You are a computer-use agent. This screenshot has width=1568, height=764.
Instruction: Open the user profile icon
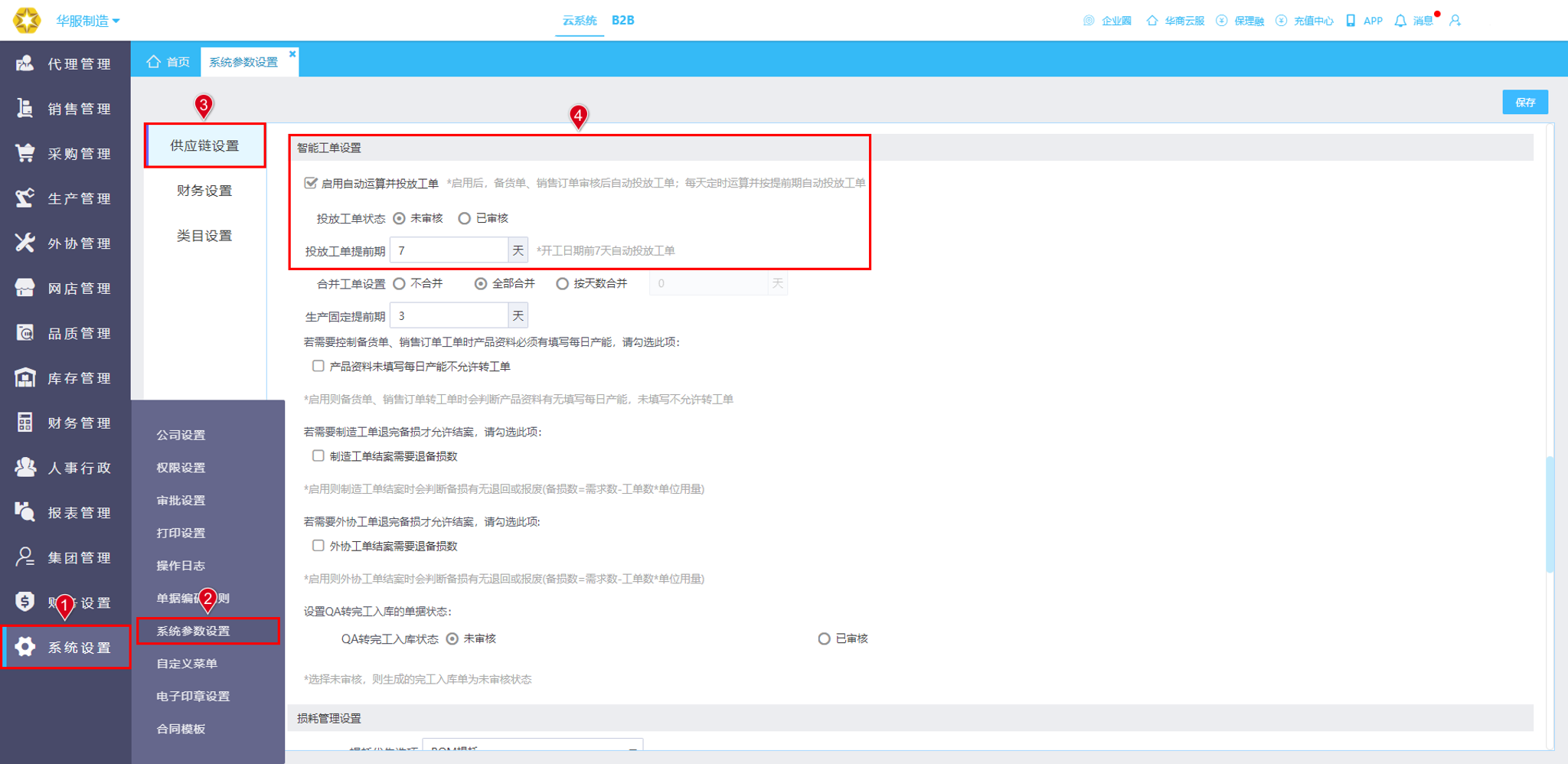click(x=1455, y=21)
